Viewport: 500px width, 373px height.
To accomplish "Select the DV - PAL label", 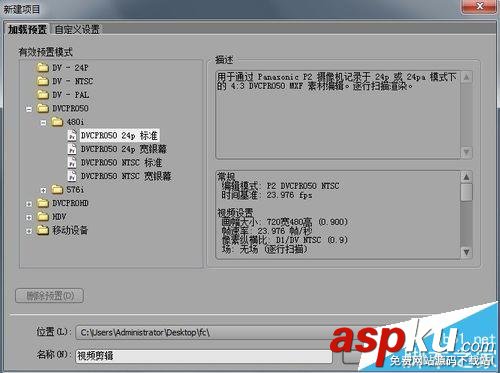I will 71,95.
